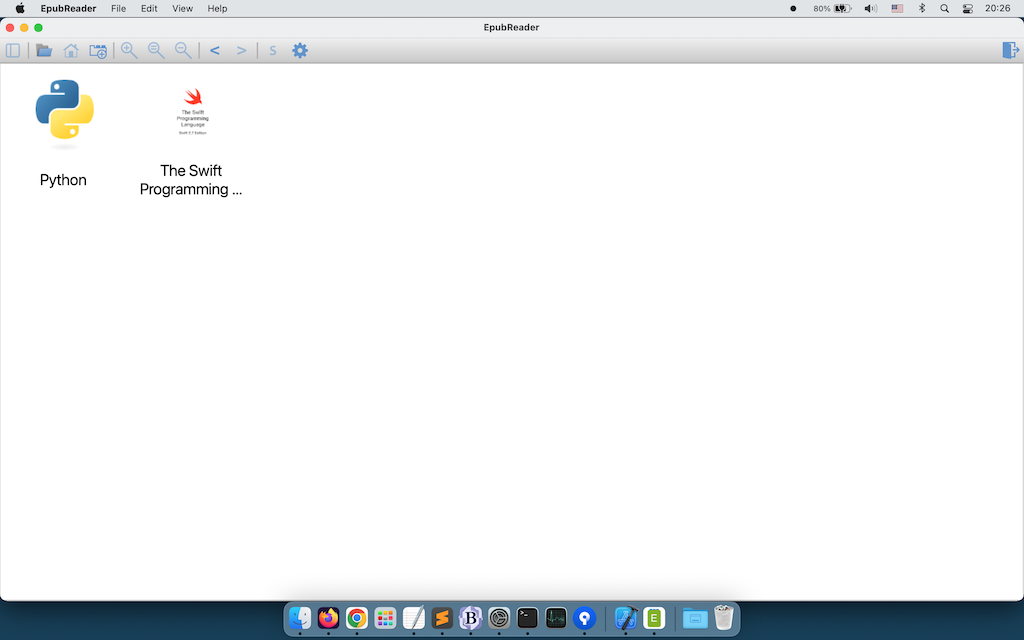This screenshot has width=1024, height=640.
Task: Toggle the sidebar panel view icon
Action: [x=13, y=50]
